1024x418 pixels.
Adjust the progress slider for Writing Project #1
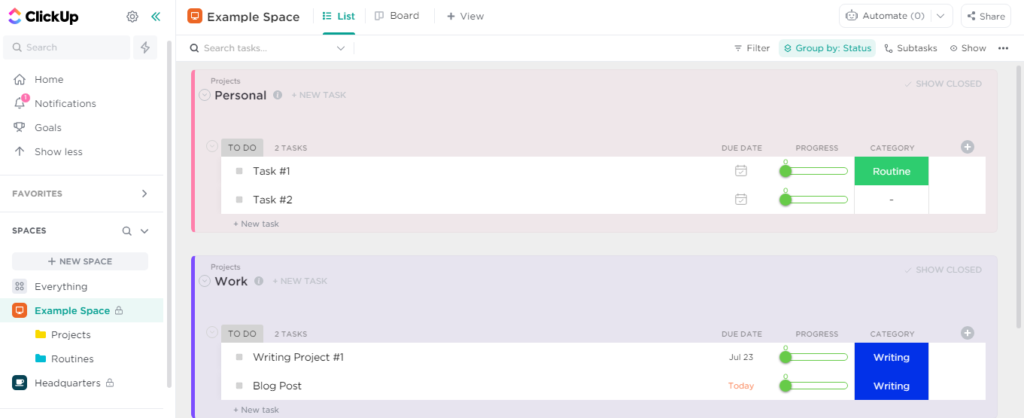[814, 357]
